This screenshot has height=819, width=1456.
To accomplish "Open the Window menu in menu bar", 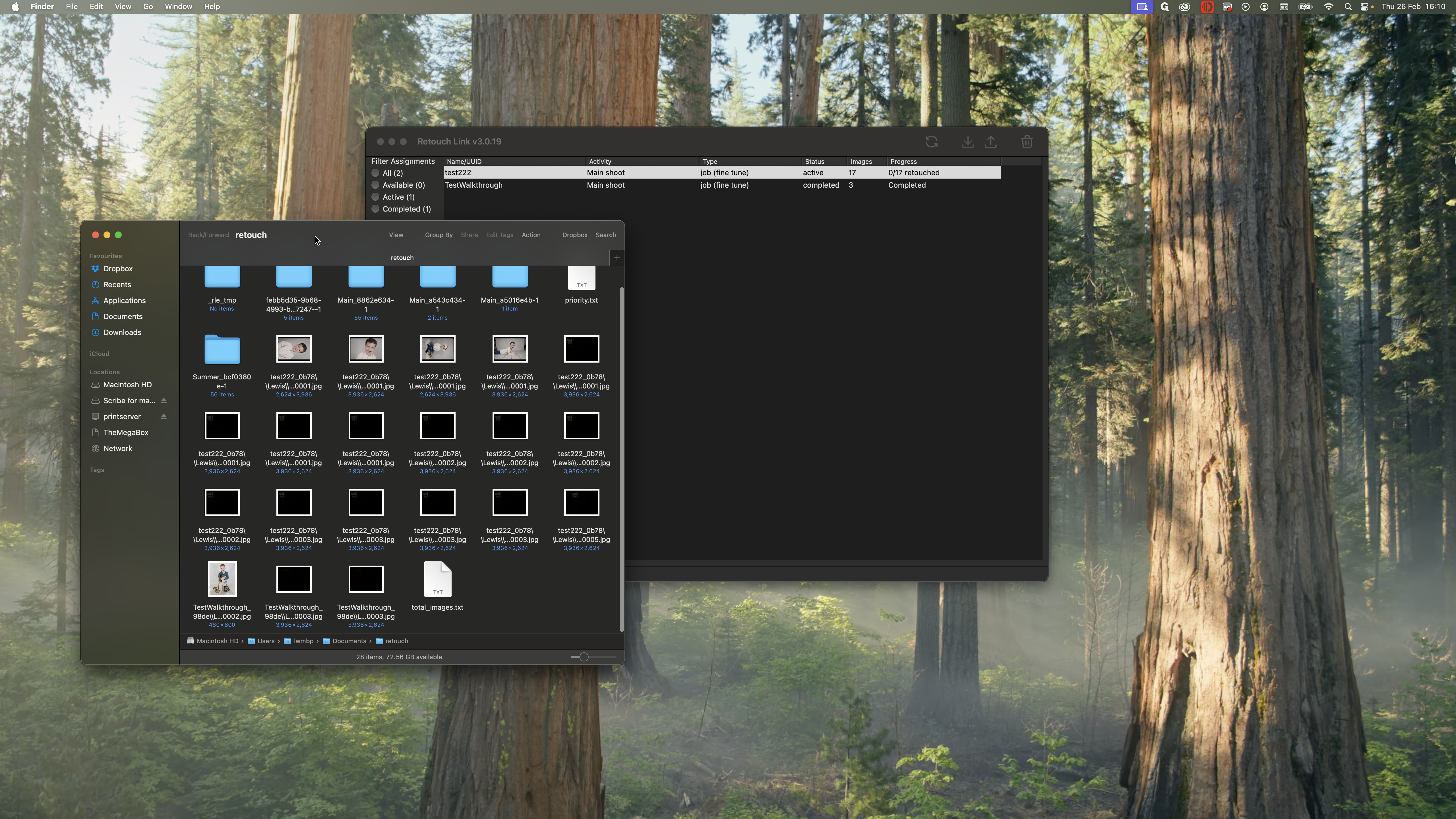I will pos(178,7).
